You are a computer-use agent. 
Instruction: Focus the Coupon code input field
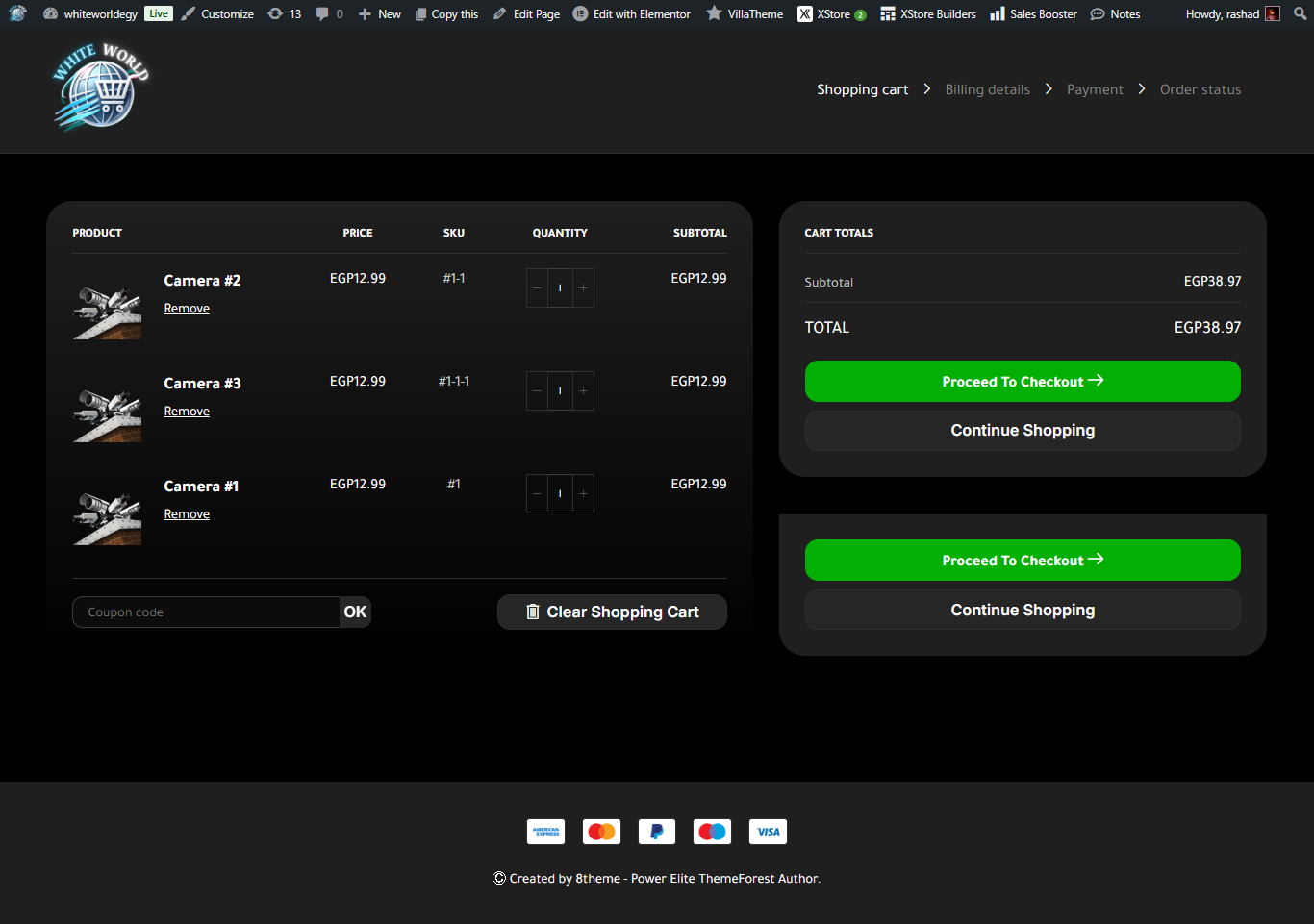tap(206, 612)
